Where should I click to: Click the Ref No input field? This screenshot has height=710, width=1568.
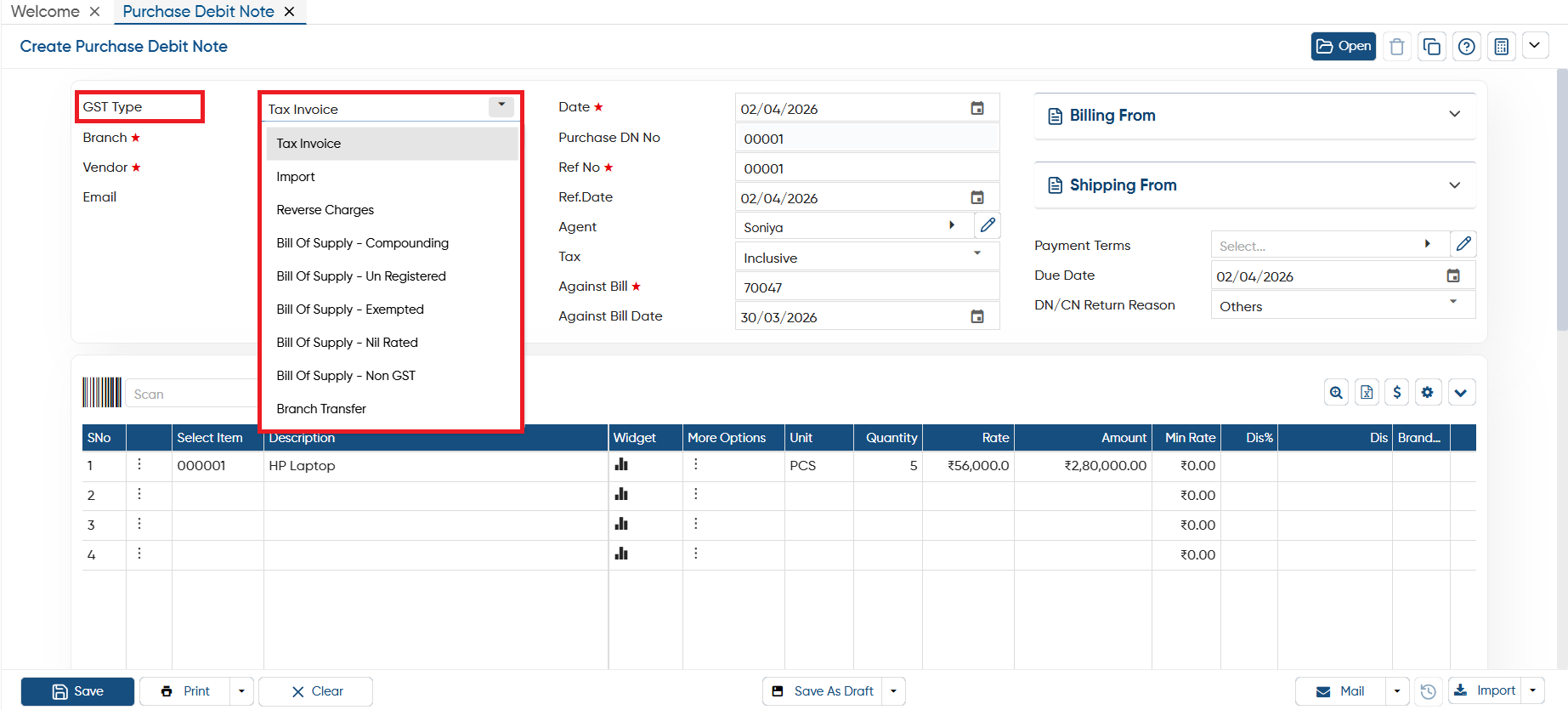[x=867, y=168]
